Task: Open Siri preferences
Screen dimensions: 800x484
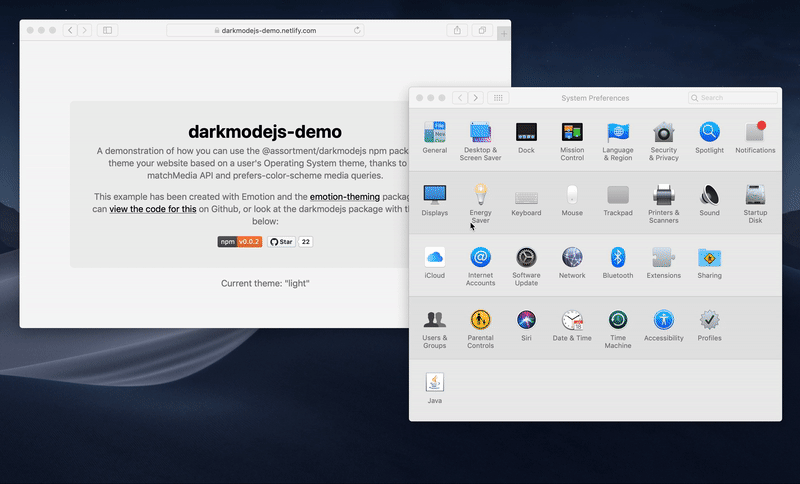Action: pyautogui.click(x=526, y=325)
